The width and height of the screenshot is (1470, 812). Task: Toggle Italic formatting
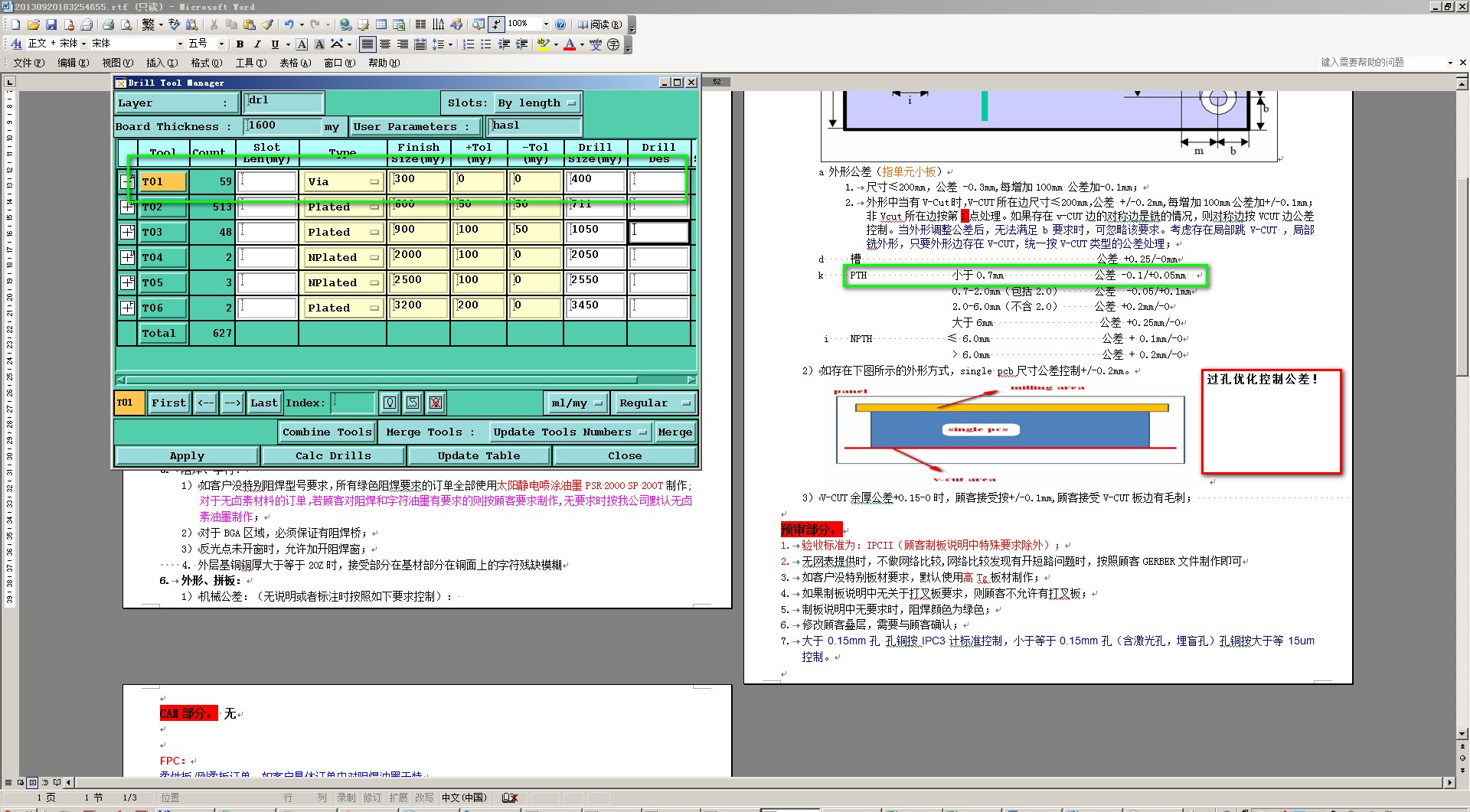coord(257,44)
